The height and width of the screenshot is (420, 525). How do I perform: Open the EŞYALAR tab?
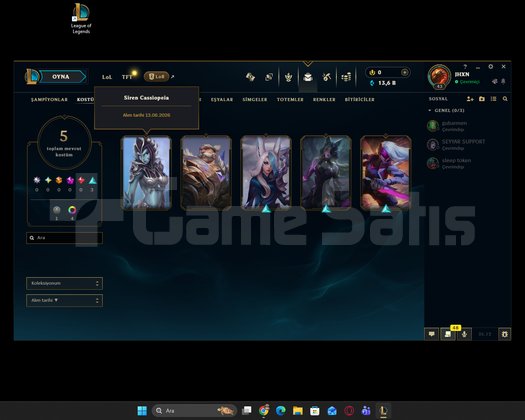point(222,99)
